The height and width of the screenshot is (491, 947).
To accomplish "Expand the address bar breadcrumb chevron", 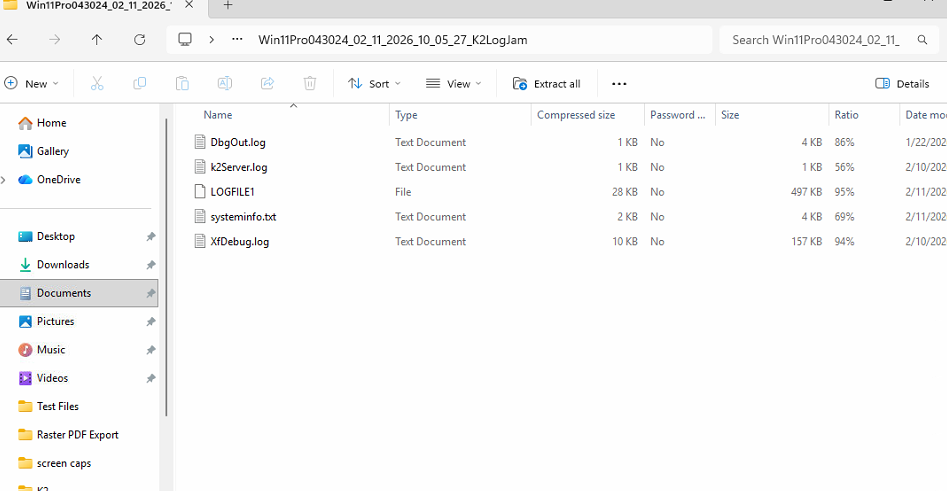I will 211,40.
